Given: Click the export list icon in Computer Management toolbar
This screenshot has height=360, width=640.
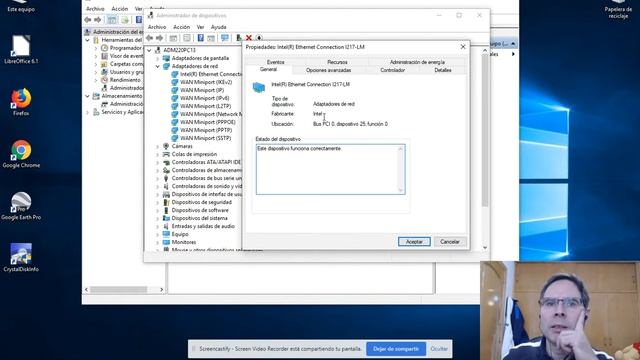Looking at the screenshot, I should point(125,20).
